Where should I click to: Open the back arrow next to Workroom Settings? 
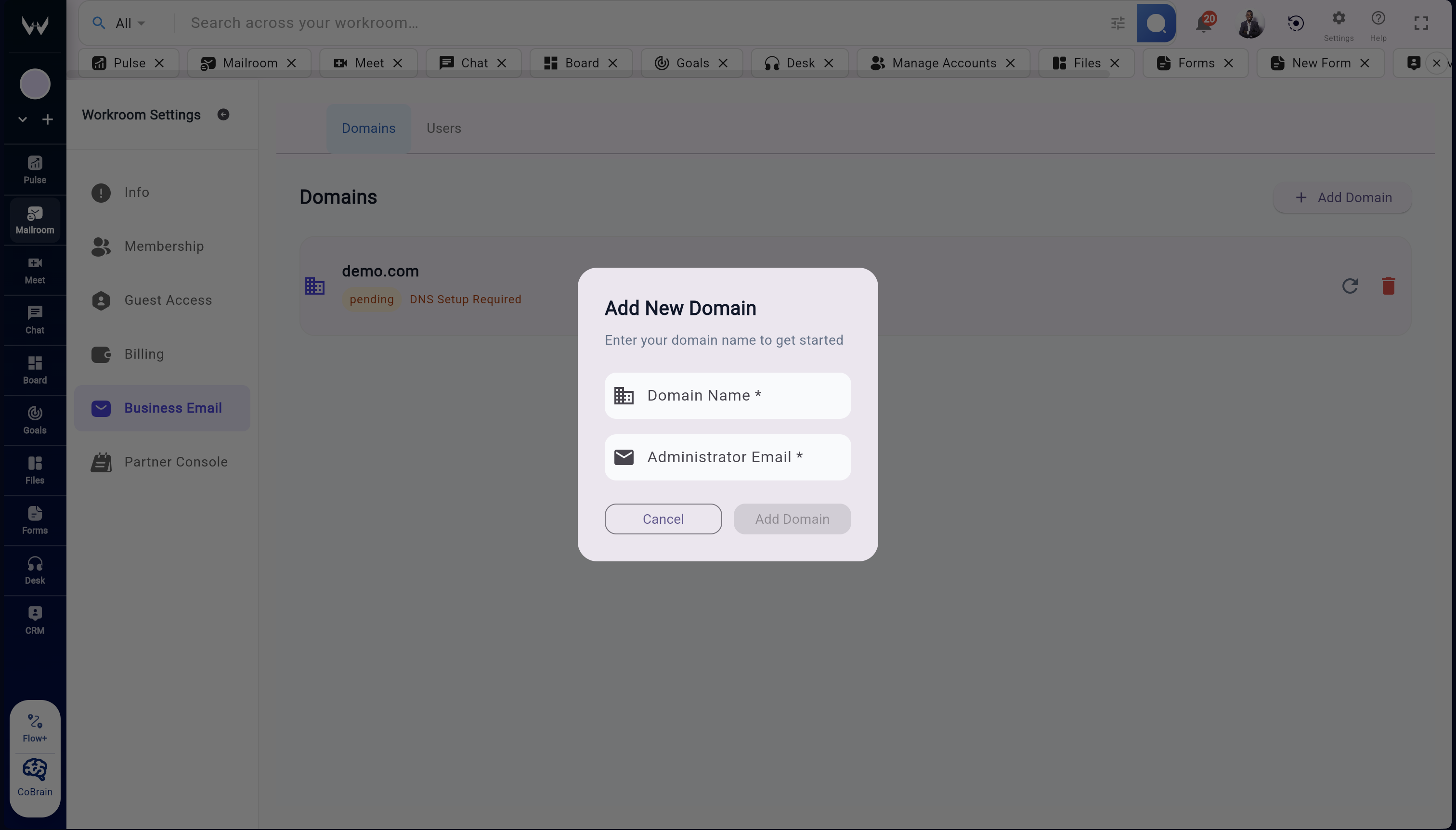point(223,114)
